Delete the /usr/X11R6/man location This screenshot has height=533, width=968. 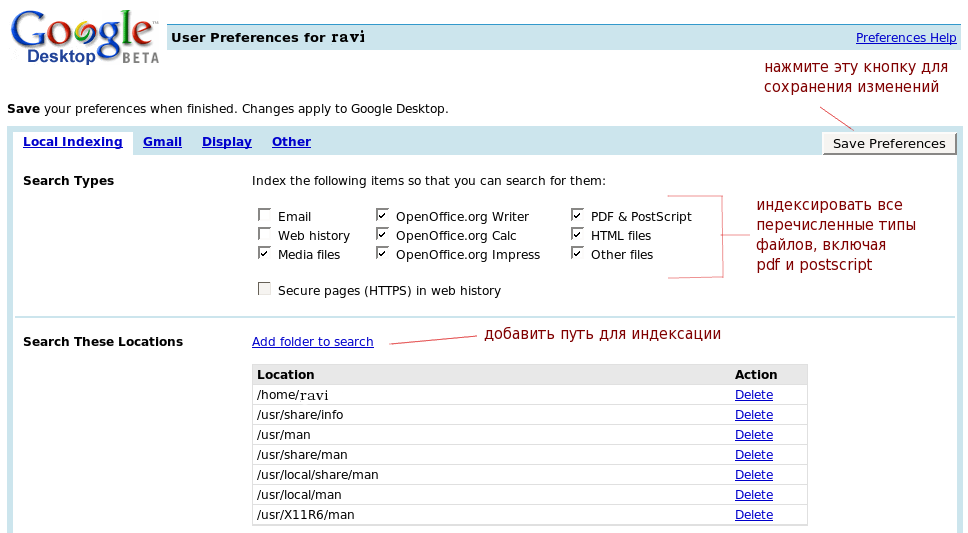coord(754,514)
